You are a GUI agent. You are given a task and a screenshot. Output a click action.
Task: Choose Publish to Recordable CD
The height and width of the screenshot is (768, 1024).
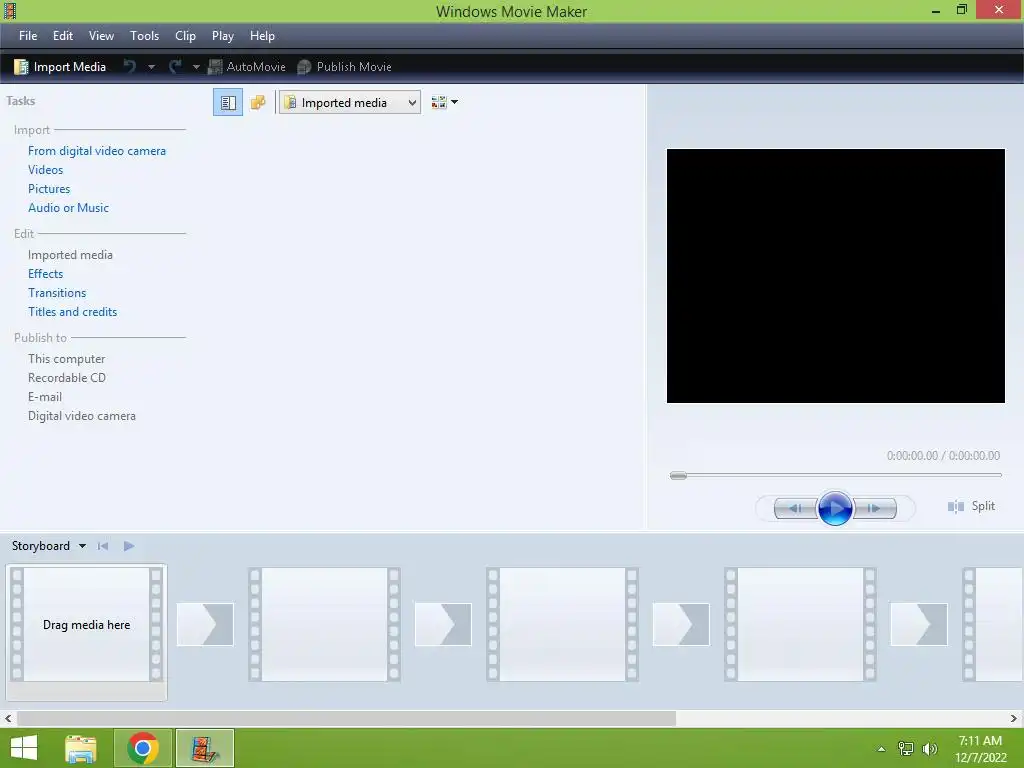[x=67, y=377]
